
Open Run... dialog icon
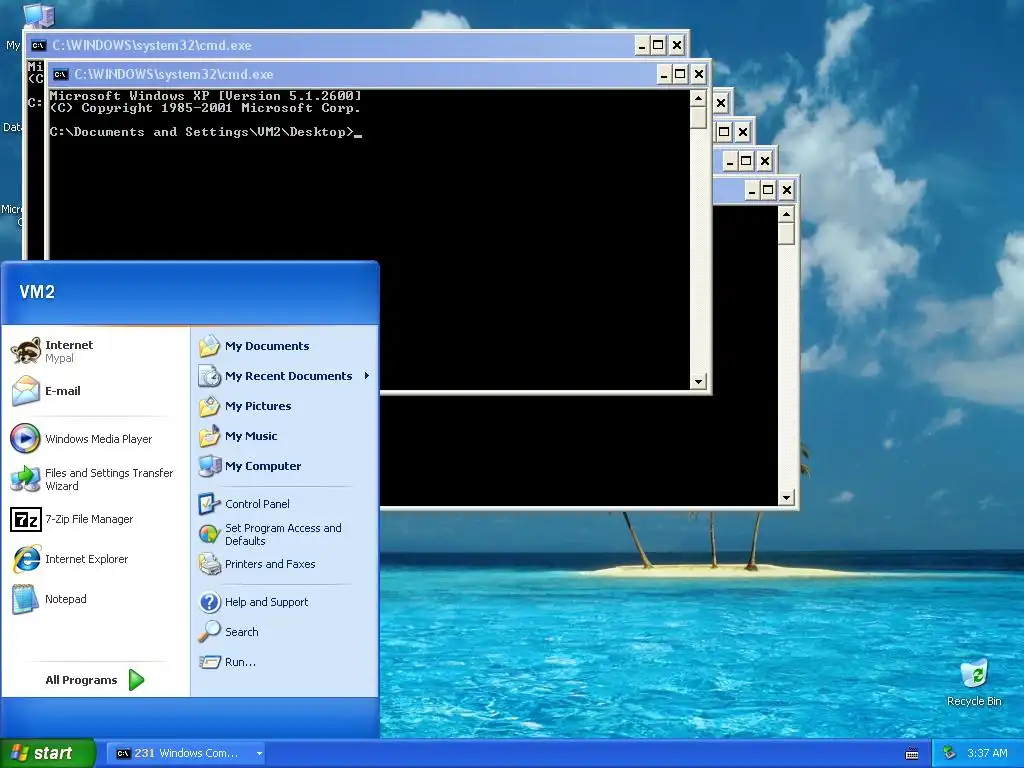pyautogui.click(x=210, y=662)
